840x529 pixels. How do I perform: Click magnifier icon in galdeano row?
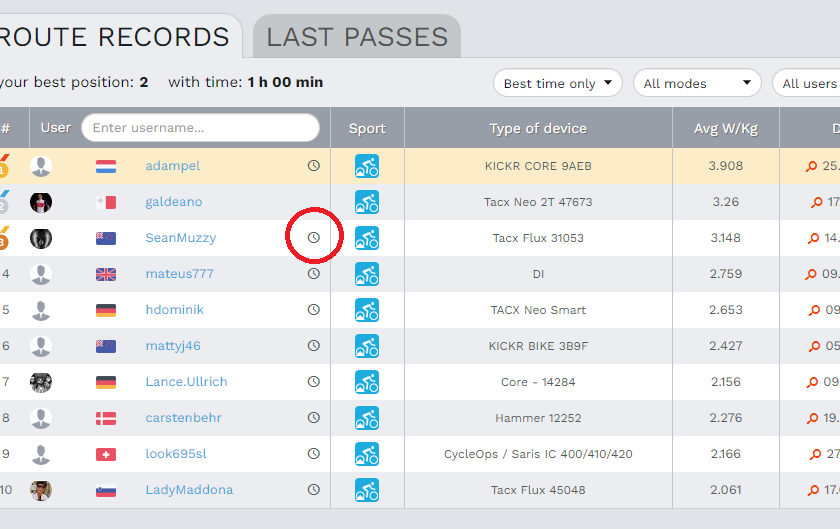(x=816, y=203)
